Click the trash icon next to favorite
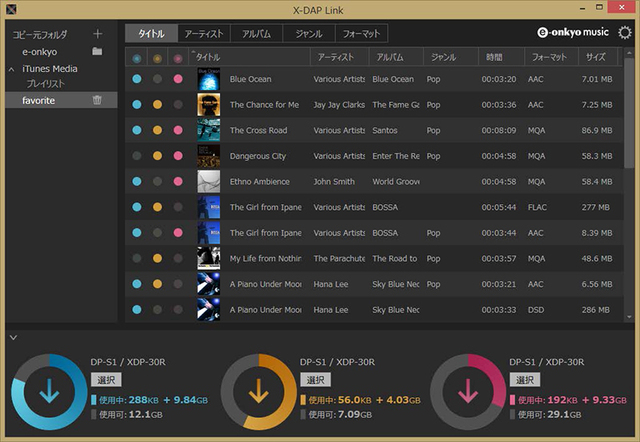640x442 pixels. click(97, 100)
